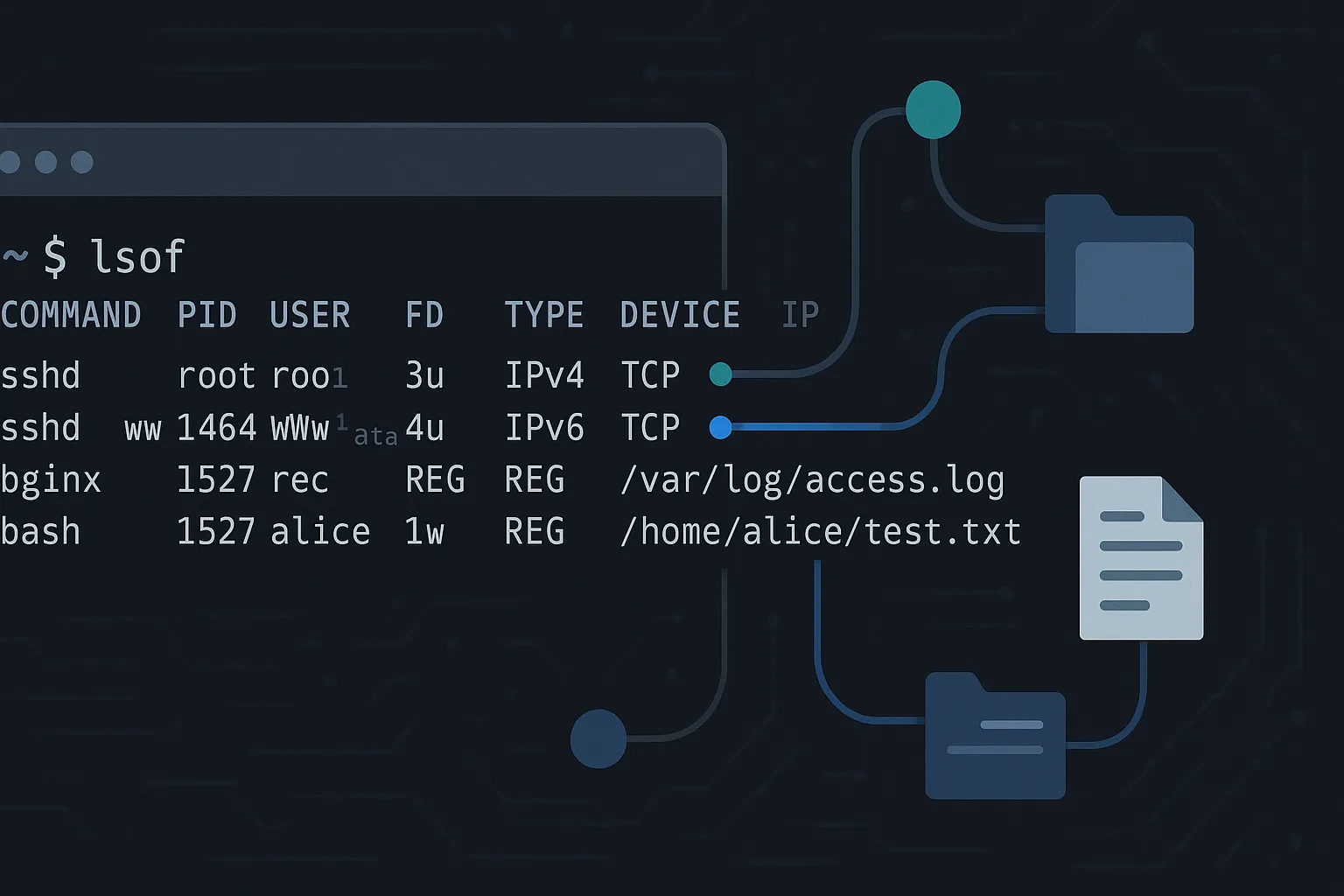Click the large dark blue circle node
The image size is (1344, 896).
pyautogui.click(x=598, y=738)
